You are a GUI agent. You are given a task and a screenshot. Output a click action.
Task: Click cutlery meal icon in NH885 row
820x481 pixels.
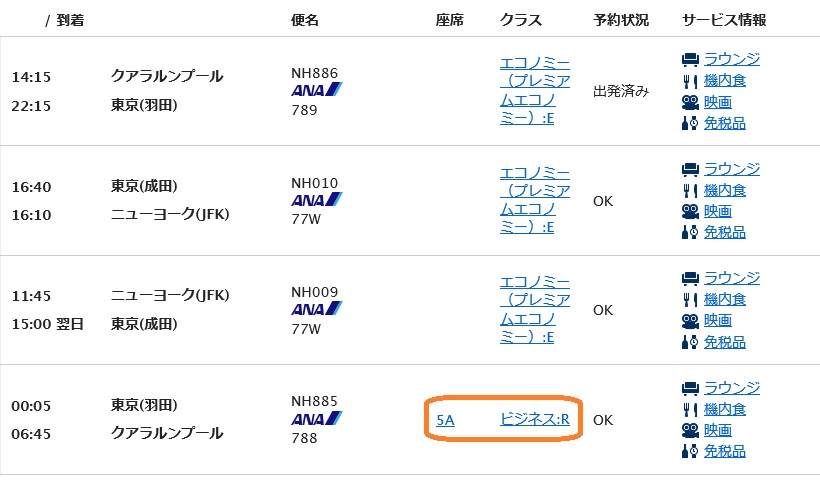(x=690, y=409)
